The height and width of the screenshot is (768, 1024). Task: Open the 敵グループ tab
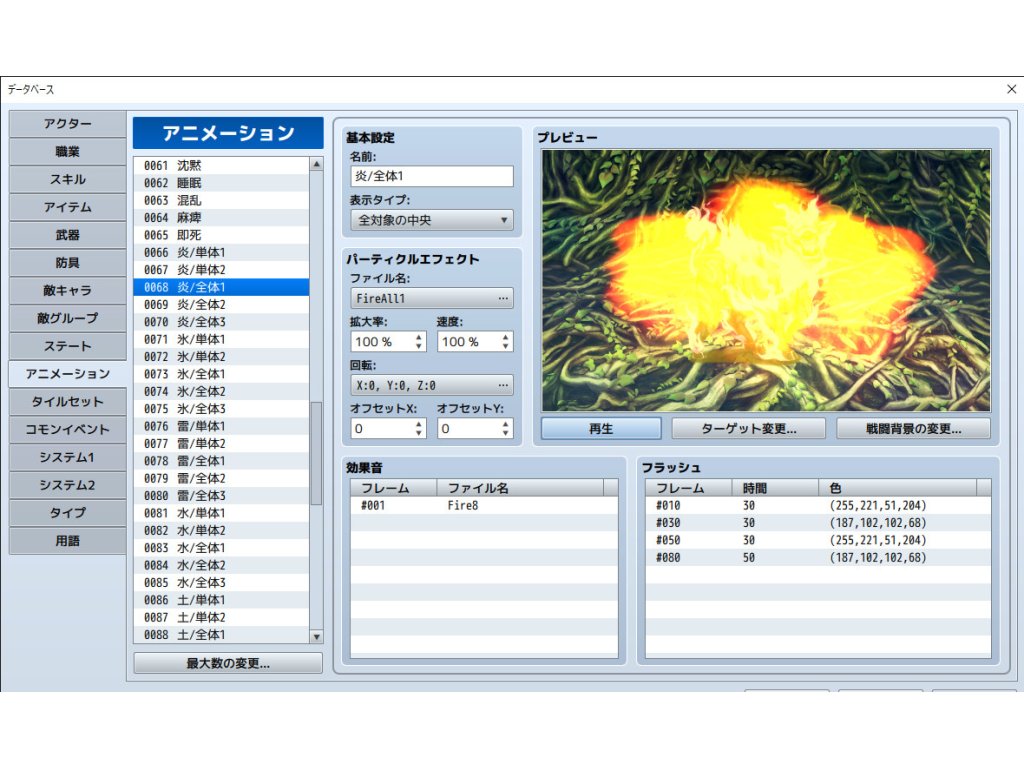(x=68, y=318)
